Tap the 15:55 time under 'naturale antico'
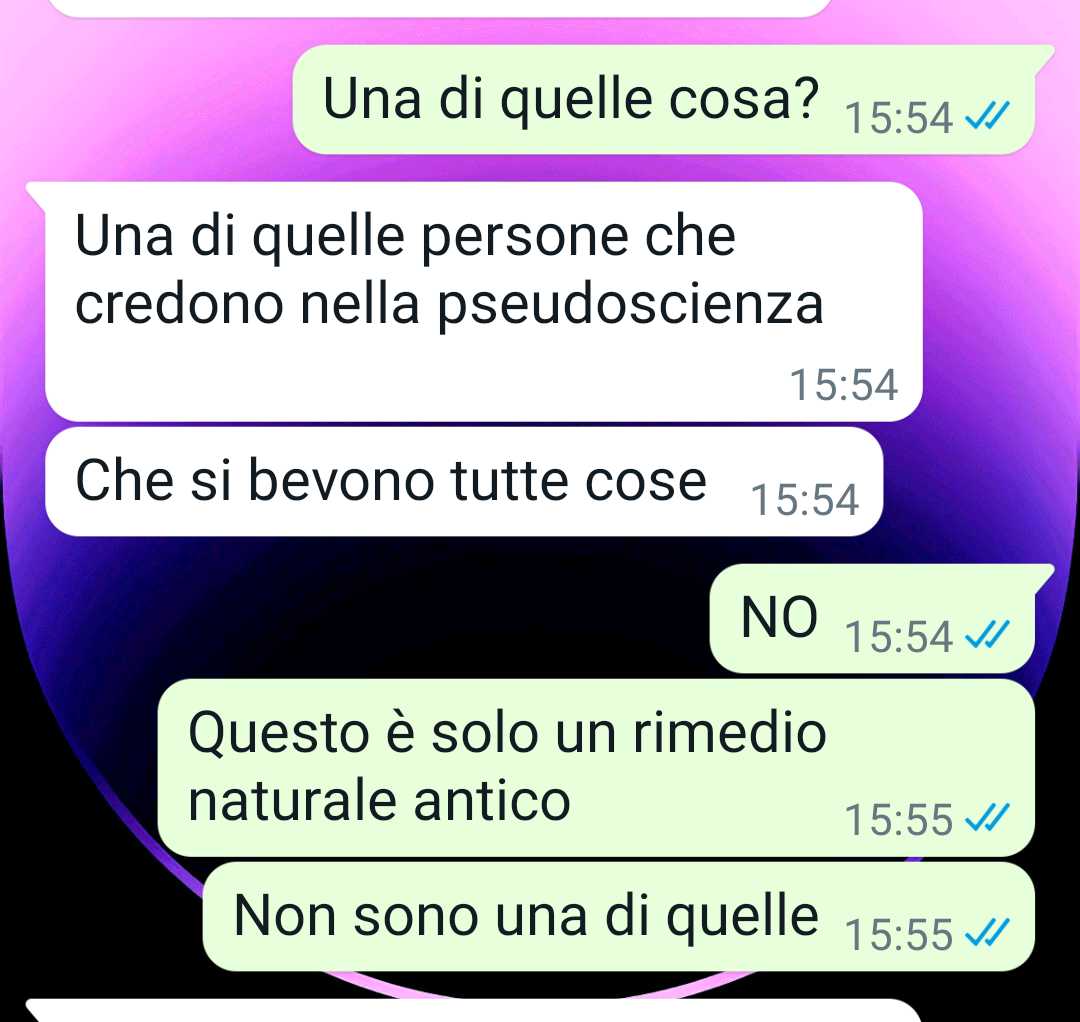Image resolution: width=1080 pixels, height=1022 pixels. pyautogui.click(x=899, y=820)
